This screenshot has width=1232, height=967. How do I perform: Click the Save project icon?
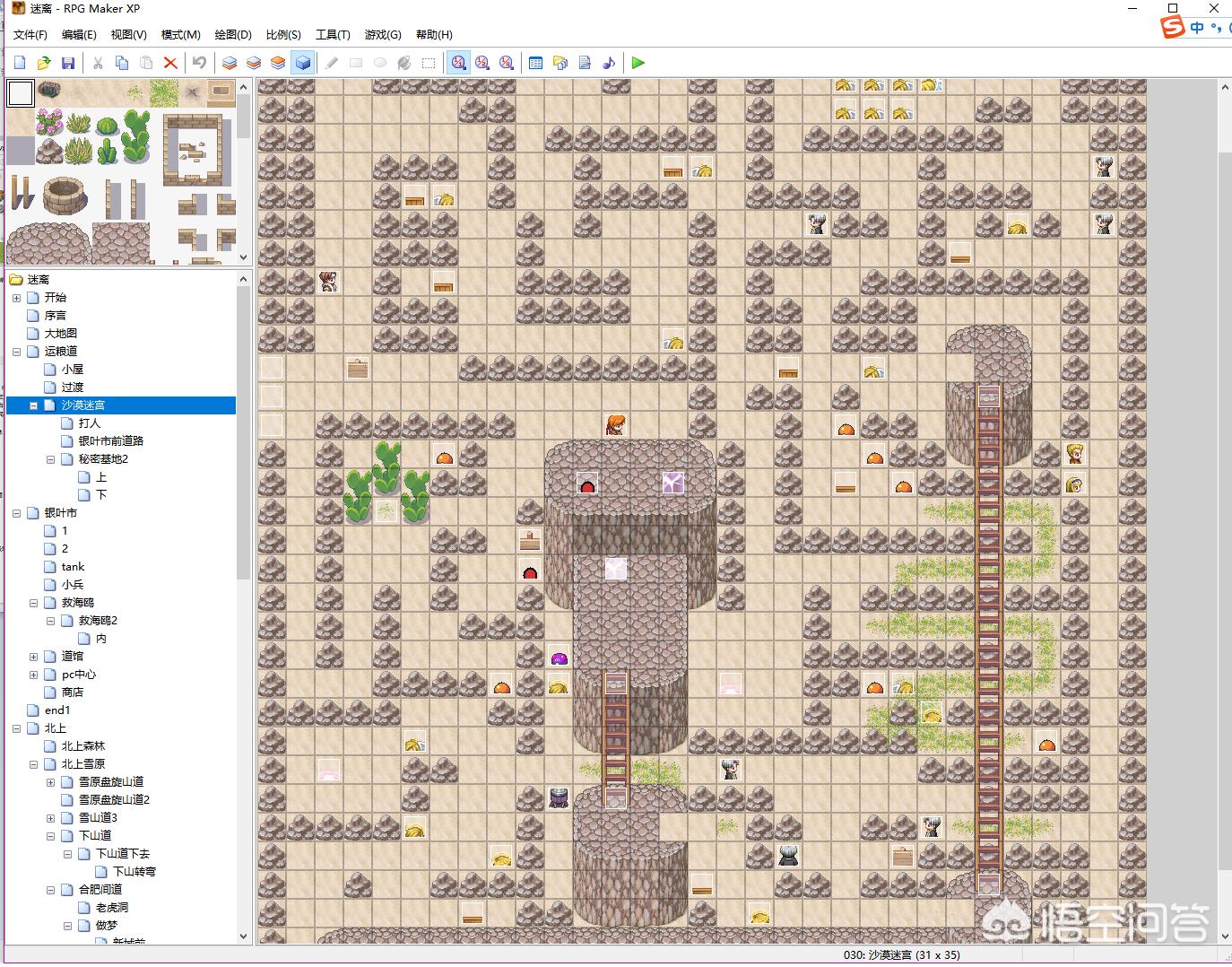click(x=68, y=63)
